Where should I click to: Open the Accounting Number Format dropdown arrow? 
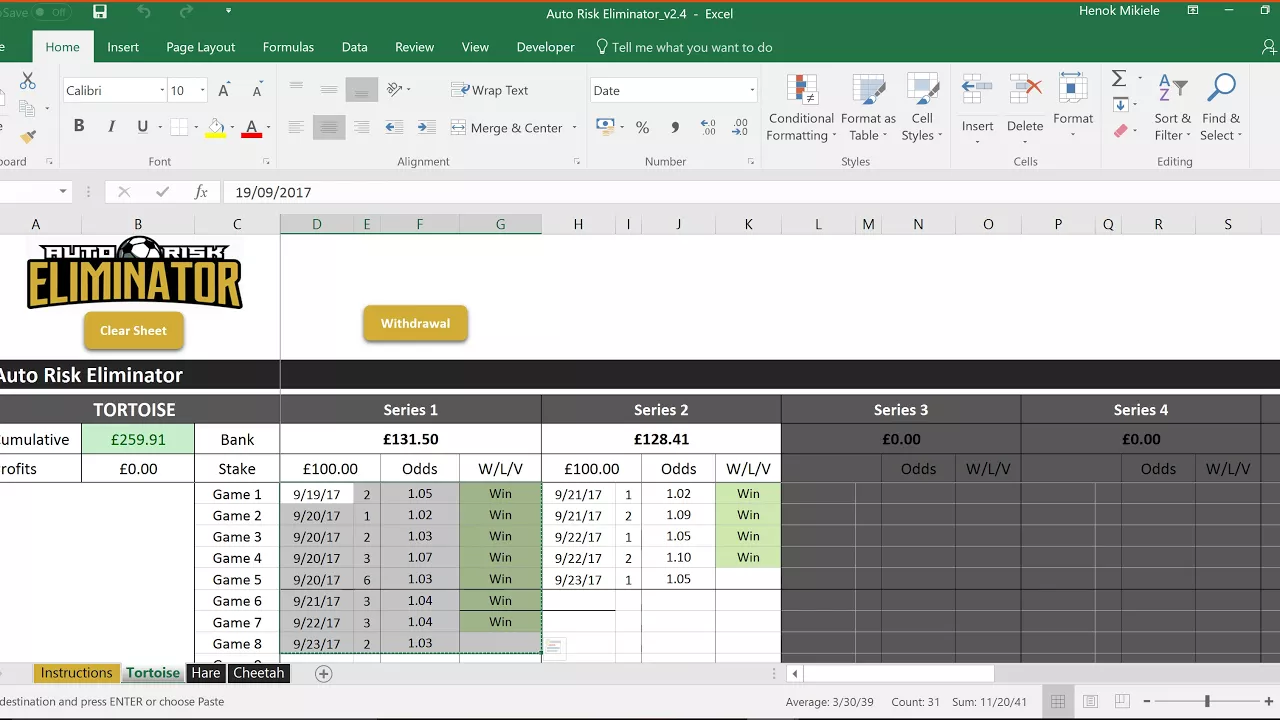click(x=622, y=127)
